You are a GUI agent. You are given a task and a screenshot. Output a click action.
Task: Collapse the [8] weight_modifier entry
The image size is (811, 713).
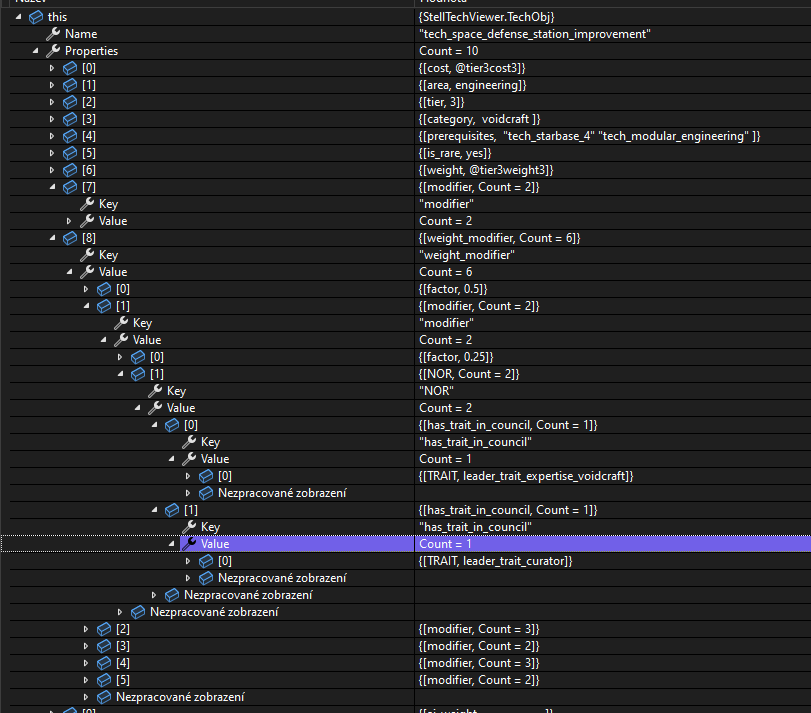pyautogui.click(x=53, y=238)
